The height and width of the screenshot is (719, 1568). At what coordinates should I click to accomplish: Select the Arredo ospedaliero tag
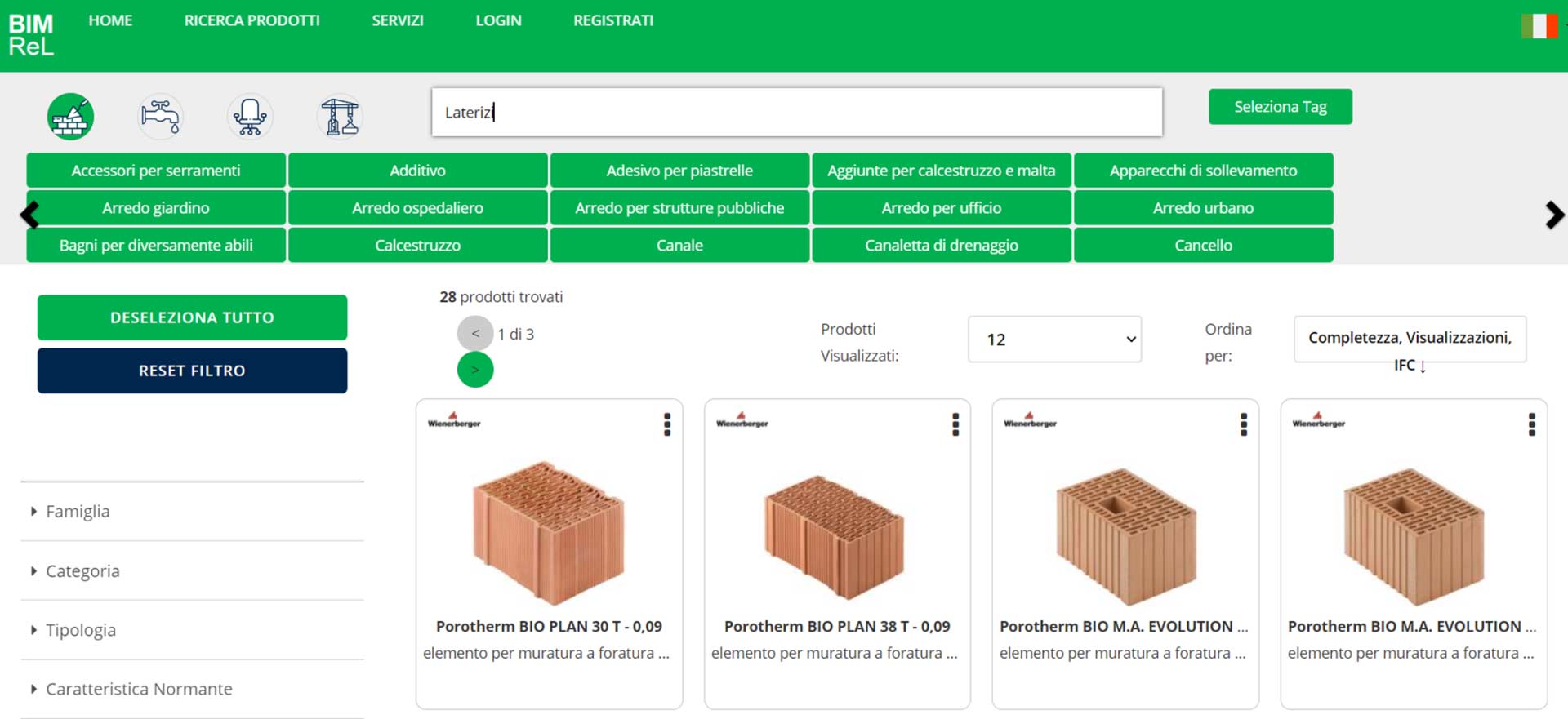[x=417, y=208]
